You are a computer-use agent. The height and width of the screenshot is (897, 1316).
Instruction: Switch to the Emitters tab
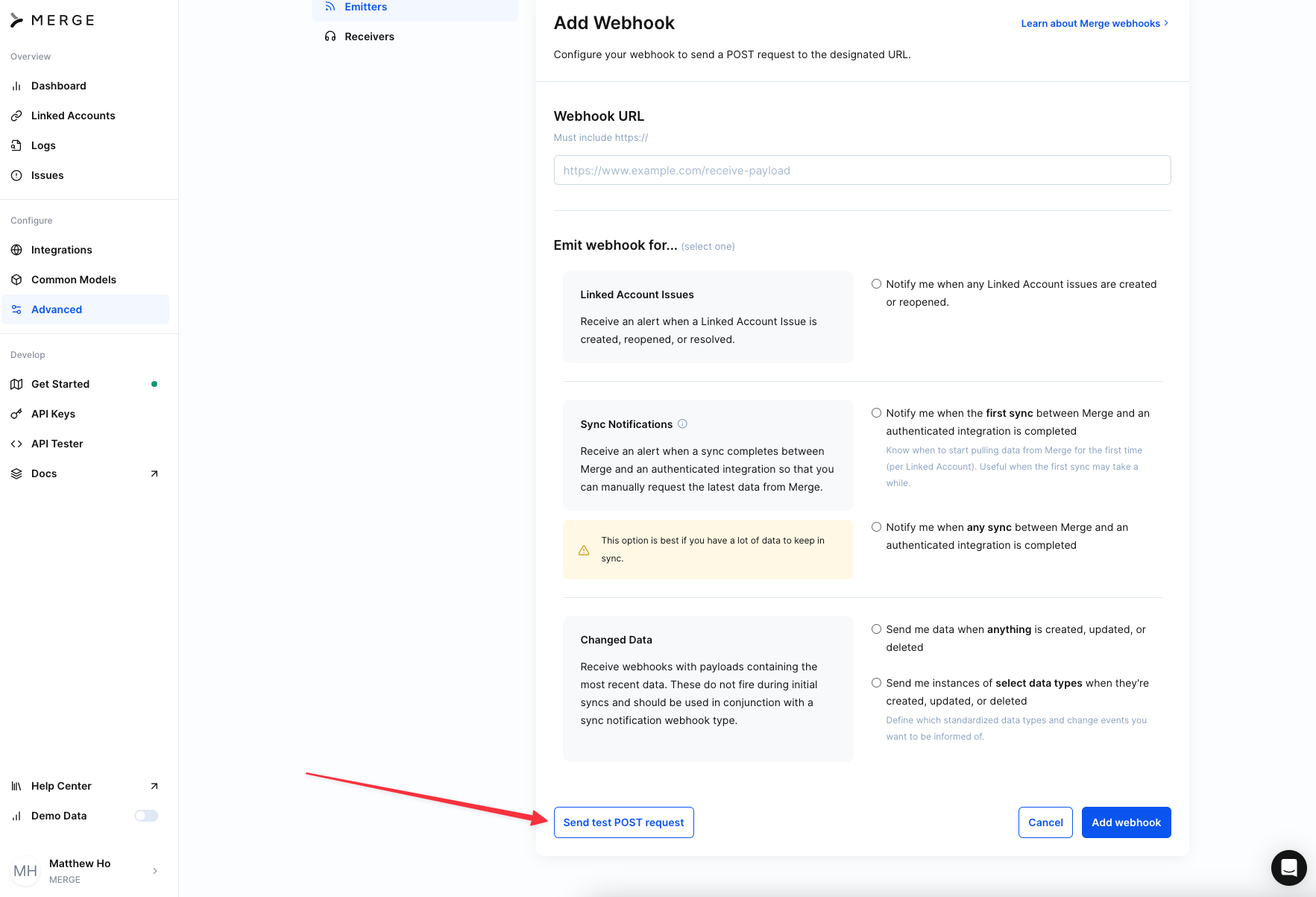click(365, 7)
